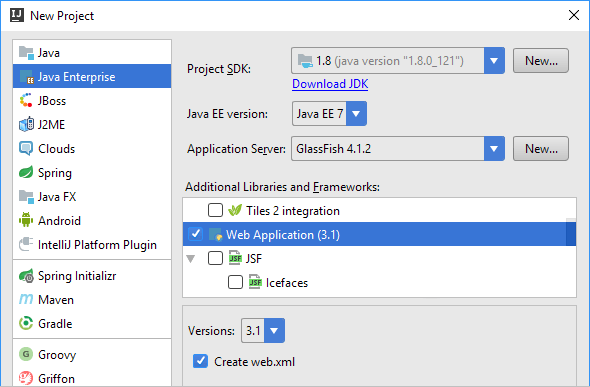
Task: Click the Android robot icon
Action: click(x=26, y=220)
